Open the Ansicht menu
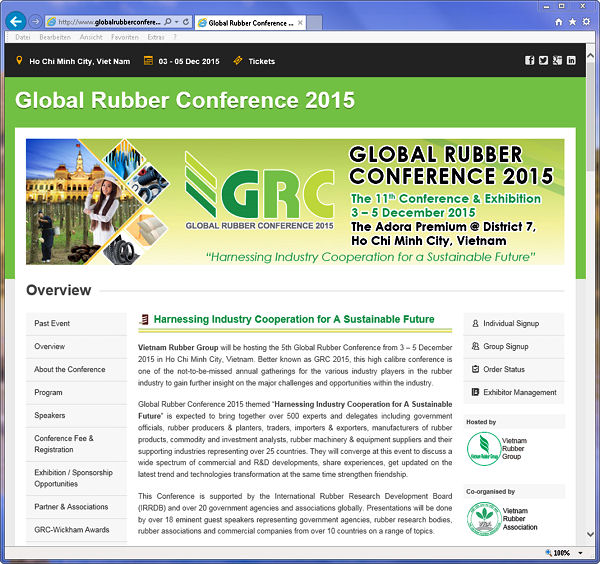Viewport: 600px width, 564px height. 91,37
